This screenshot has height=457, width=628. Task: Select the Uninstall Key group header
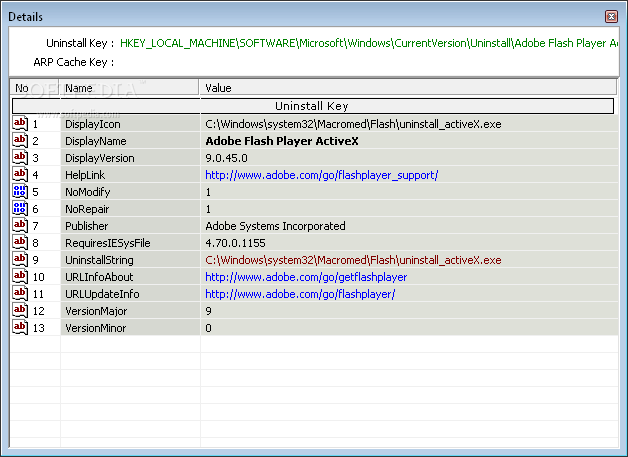(x=313, y=106)
